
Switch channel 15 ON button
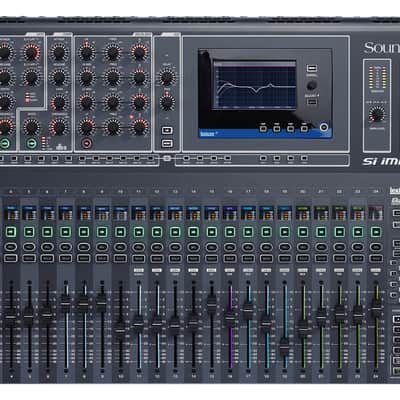pos(212,232)
